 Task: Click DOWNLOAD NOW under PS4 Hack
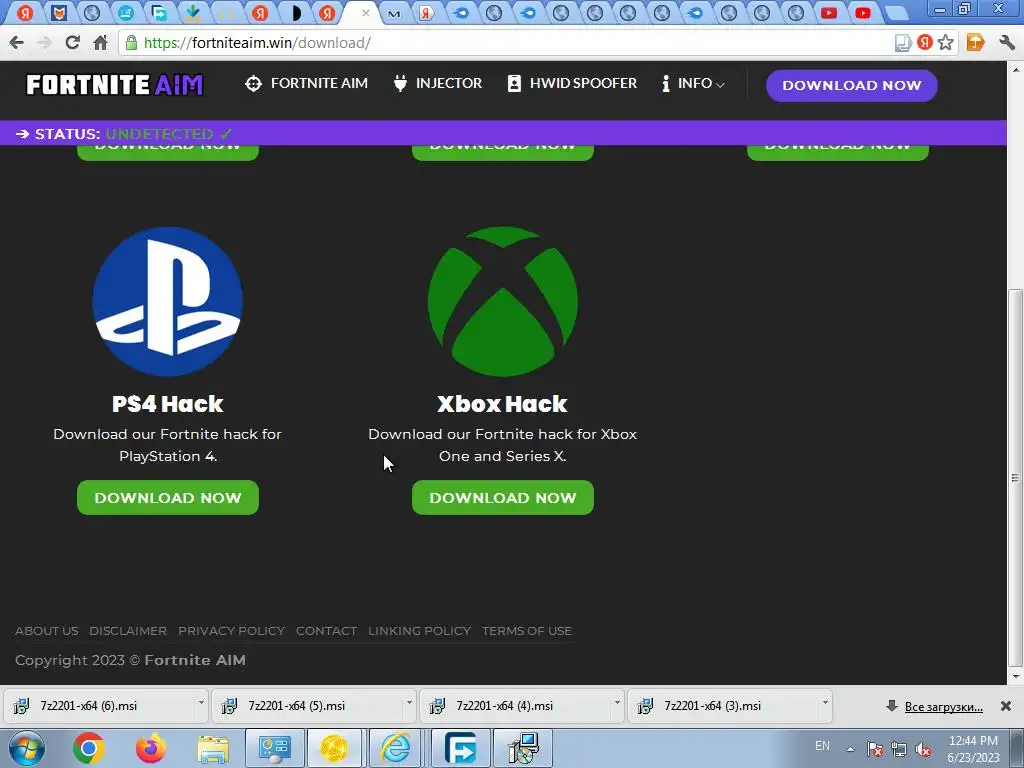tap(168, 498)
